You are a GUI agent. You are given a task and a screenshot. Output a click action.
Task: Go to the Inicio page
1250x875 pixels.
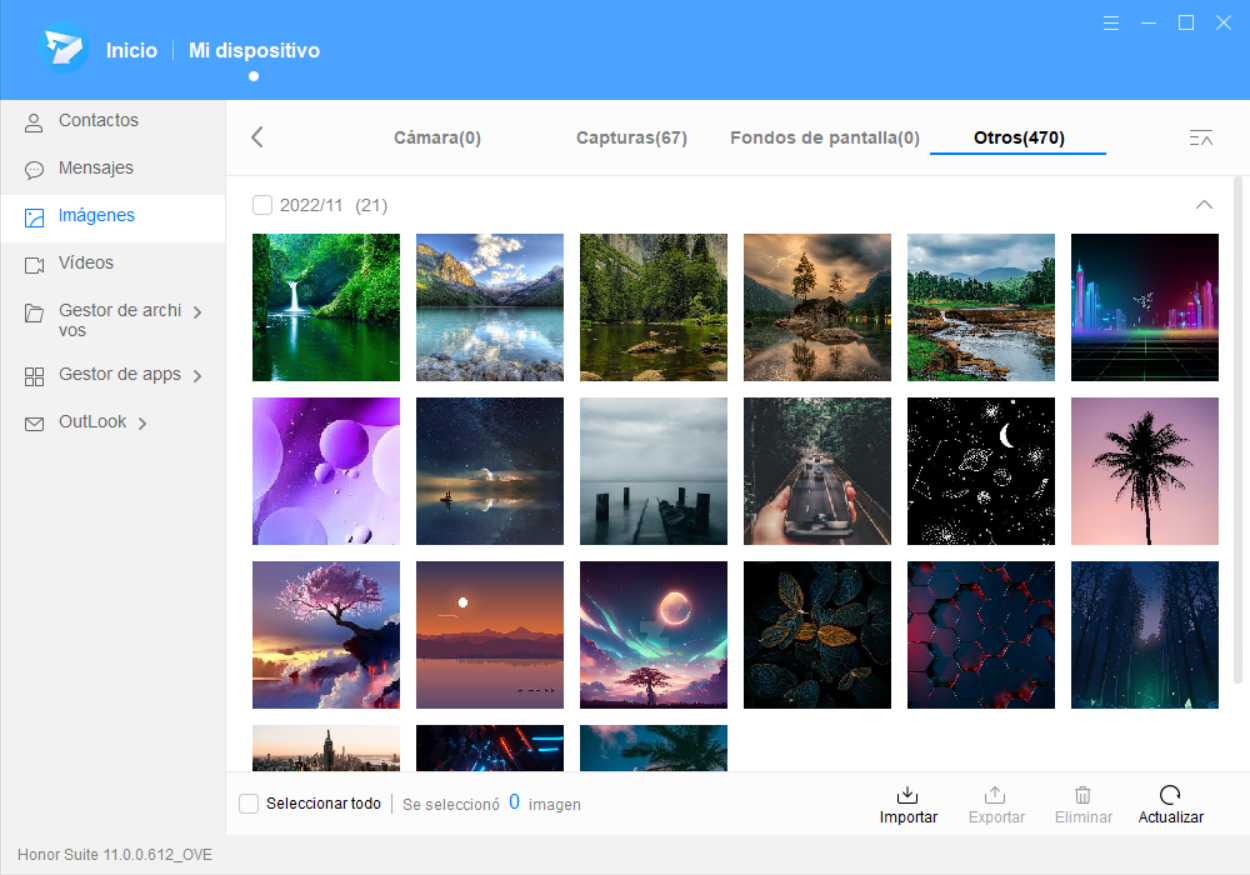(x=132, y=50)
